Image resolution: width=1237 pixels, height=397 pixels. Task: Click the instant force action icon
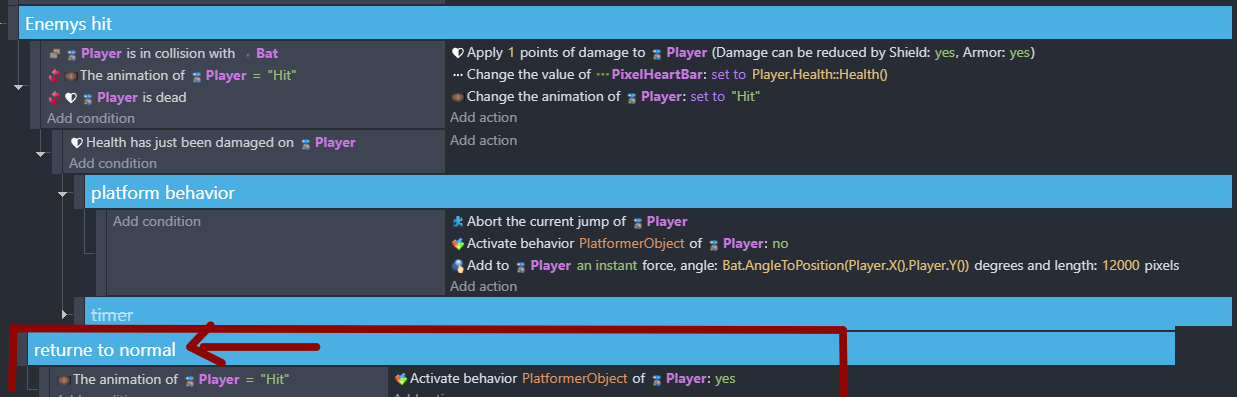tap(458, 266)
